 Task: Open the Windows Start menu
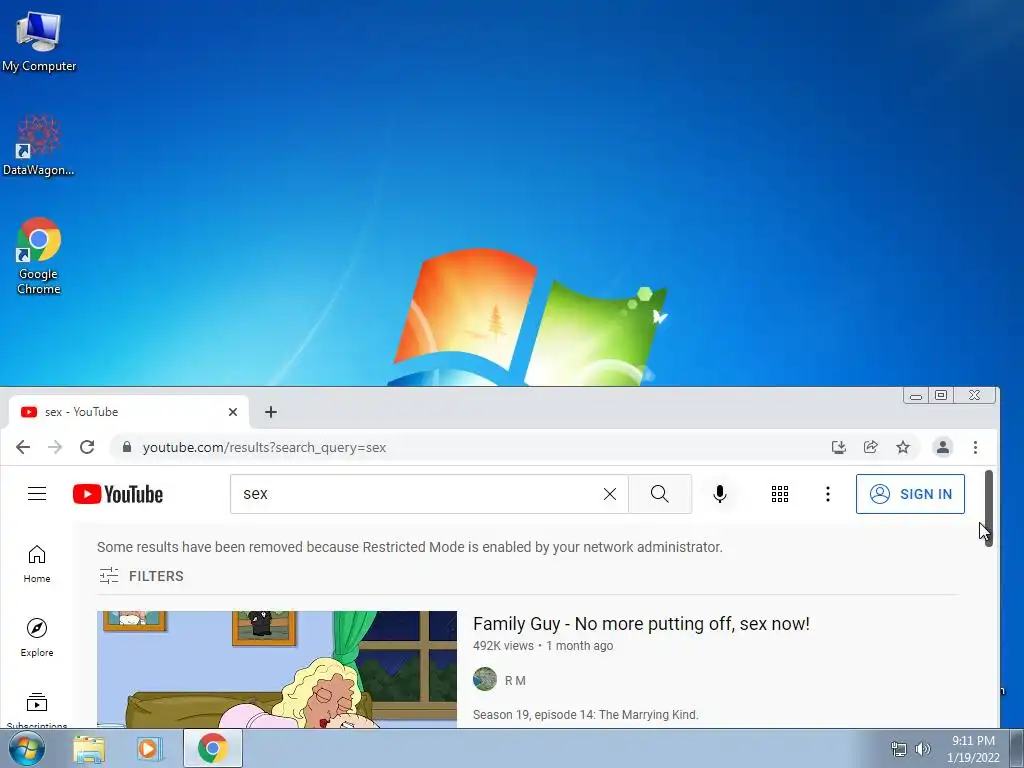tap(26, 748)
